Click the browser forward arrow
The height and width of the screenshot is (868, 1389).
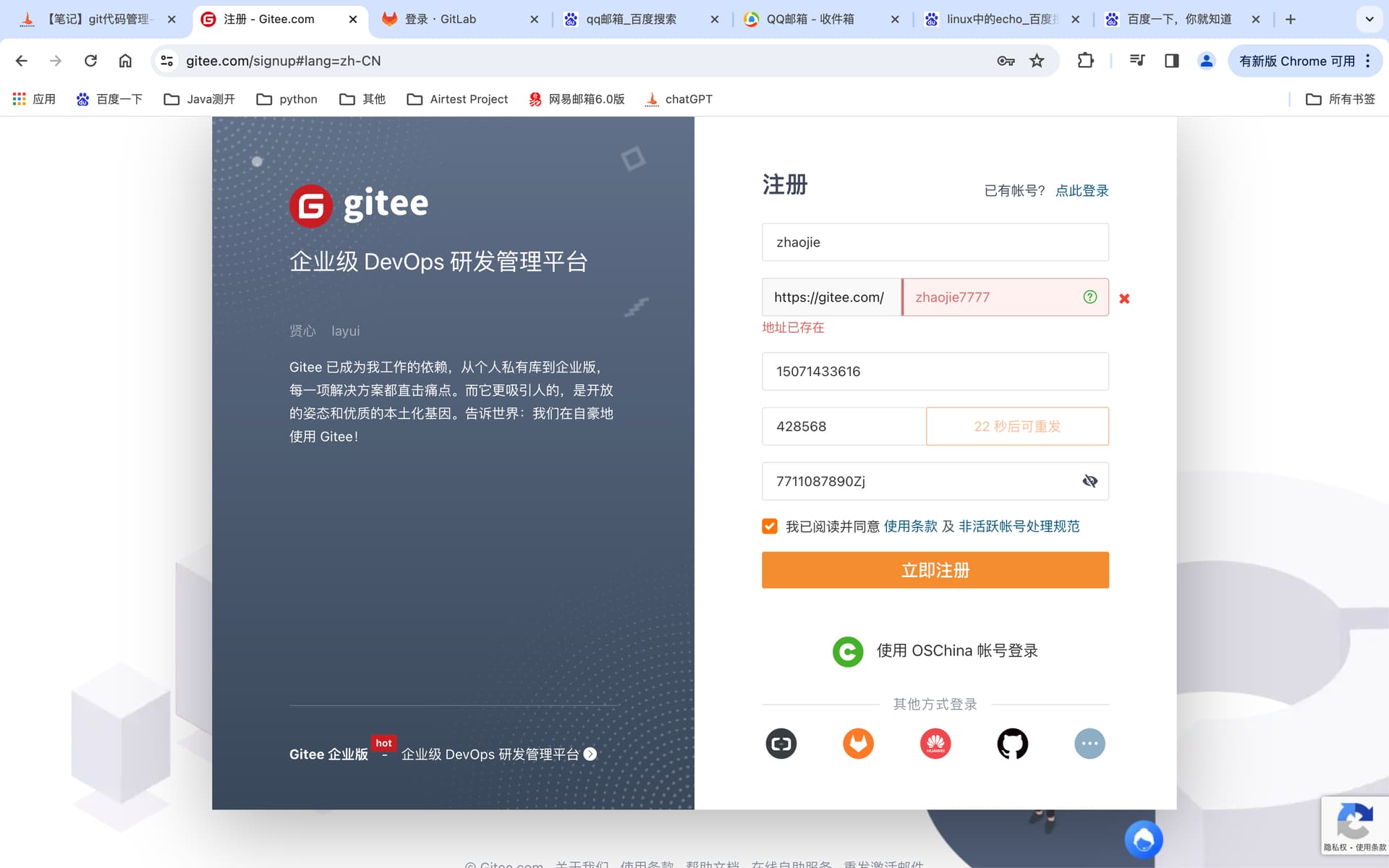click(x=56, y=61)
